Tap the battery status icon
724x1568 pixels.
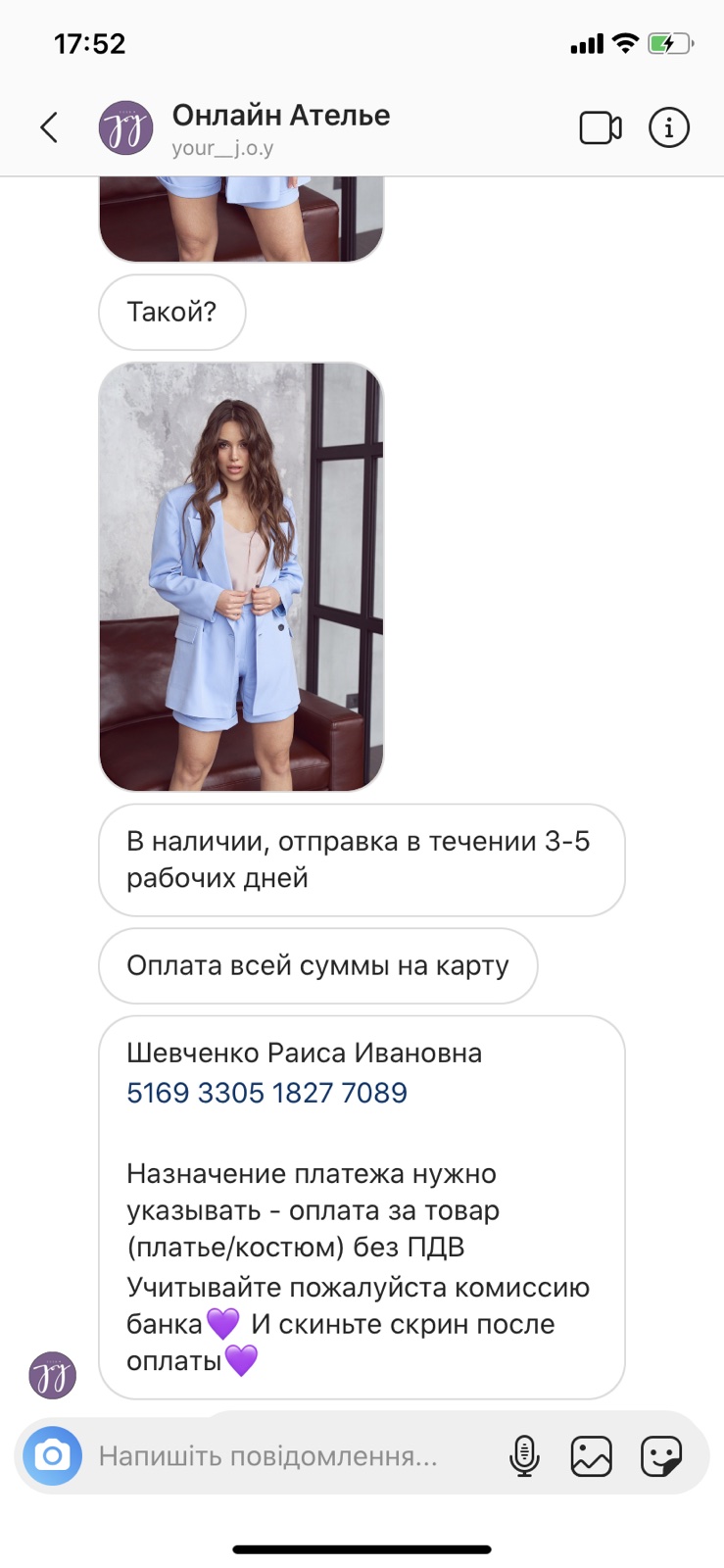click(x=671, y=43)
